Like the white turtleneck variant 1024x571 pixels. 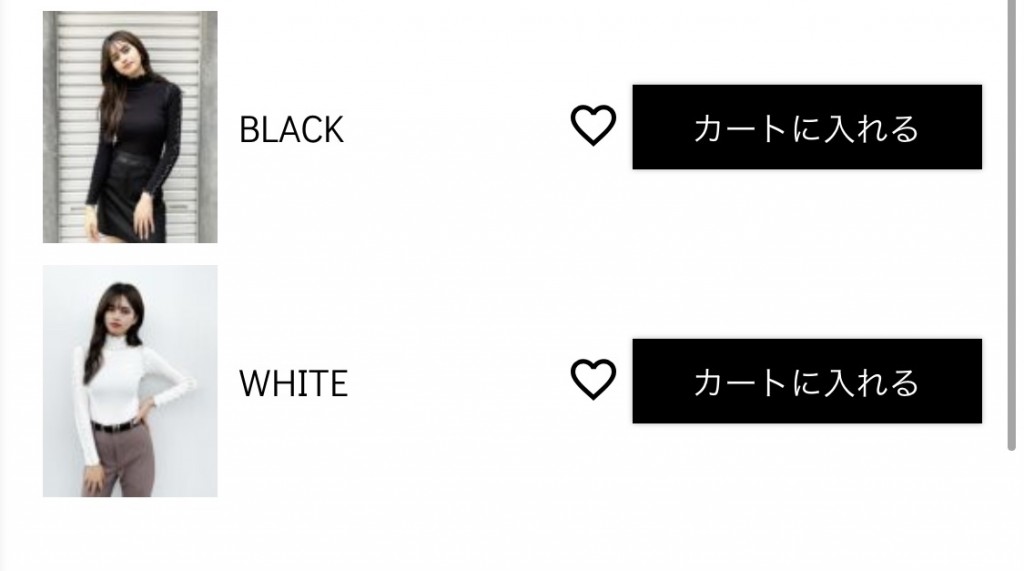593,380
